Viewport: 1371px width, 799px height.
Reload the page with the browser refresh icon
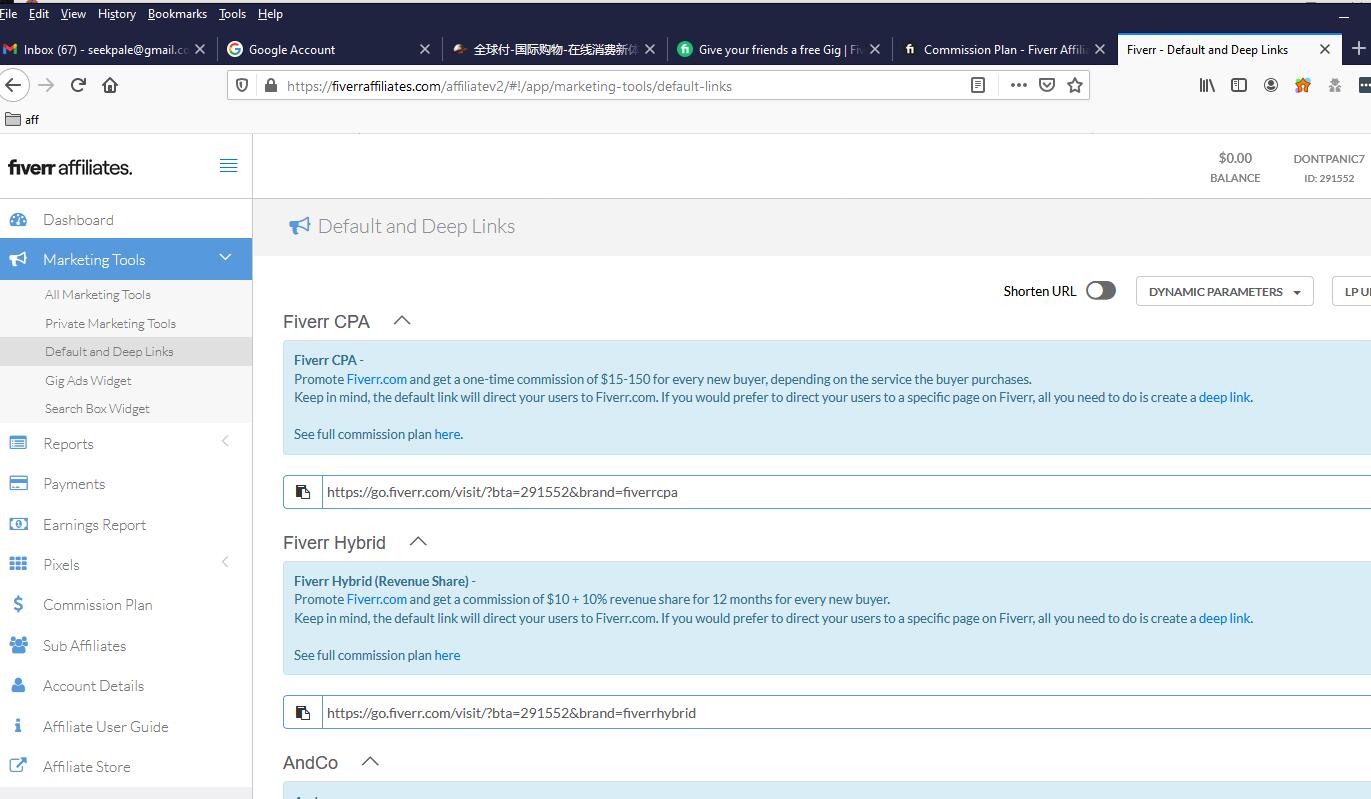pos(78,86)
